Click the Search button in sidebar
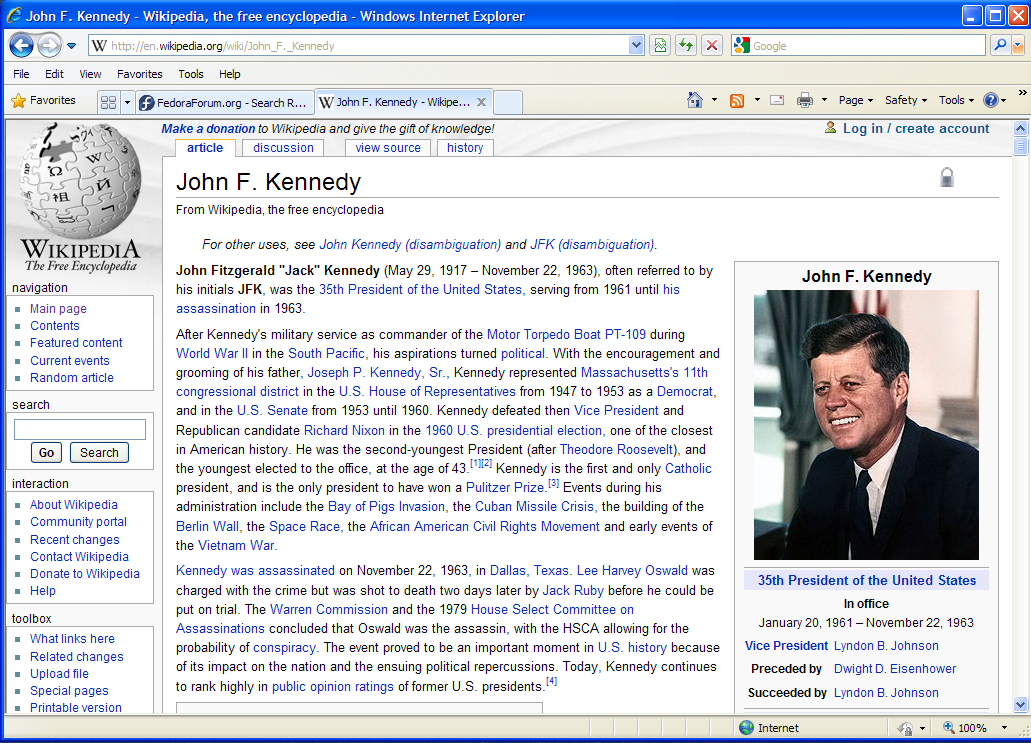The width and height of the screenshot is (1031, 743). tap(99, 452)
